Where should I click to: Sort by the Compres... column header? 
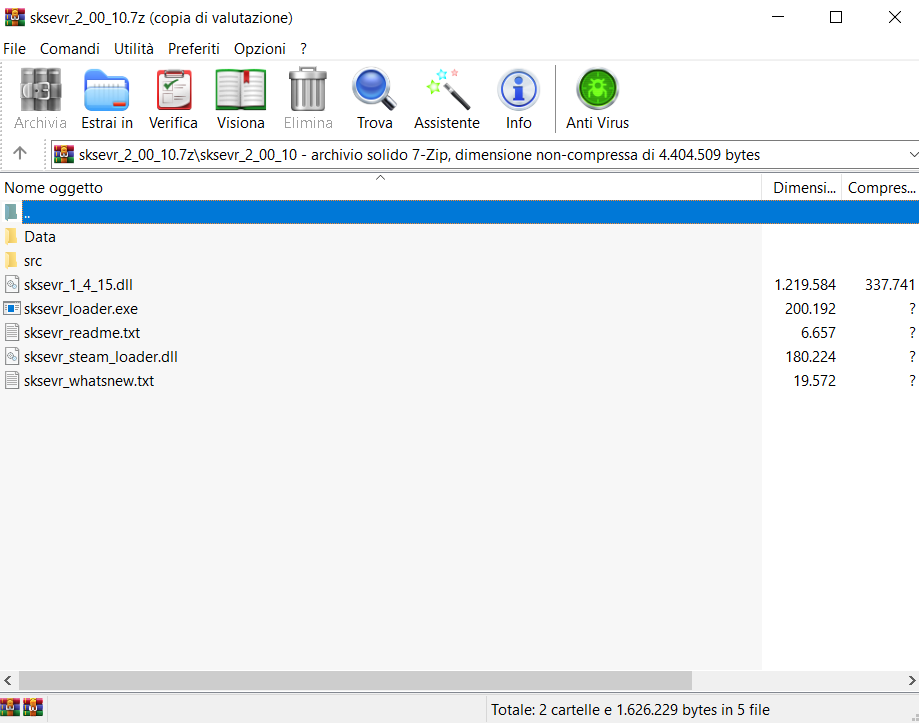[880, 187]
